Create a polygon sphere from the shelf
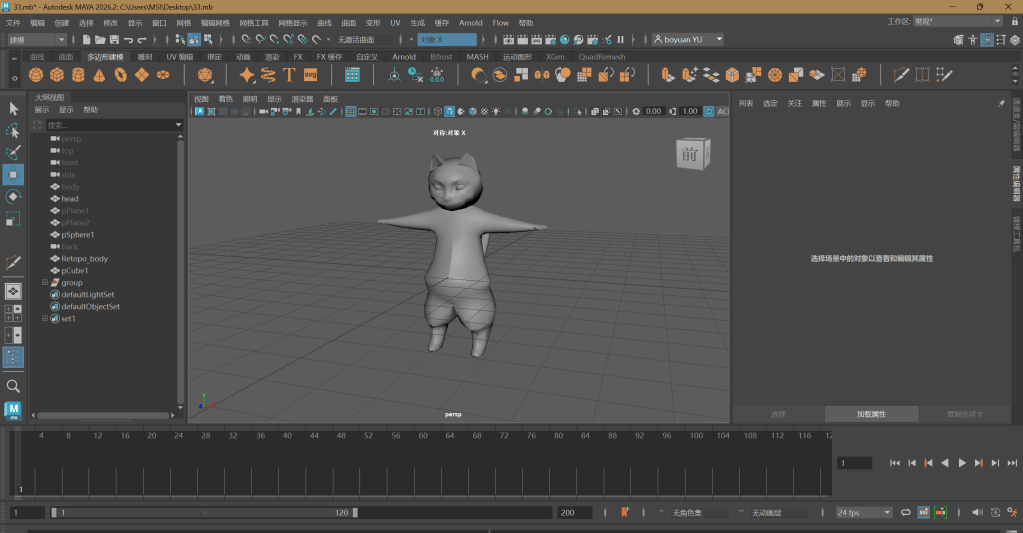Image resolution: width=1023 pixels, height=533 pixels. tap(36, 75)
